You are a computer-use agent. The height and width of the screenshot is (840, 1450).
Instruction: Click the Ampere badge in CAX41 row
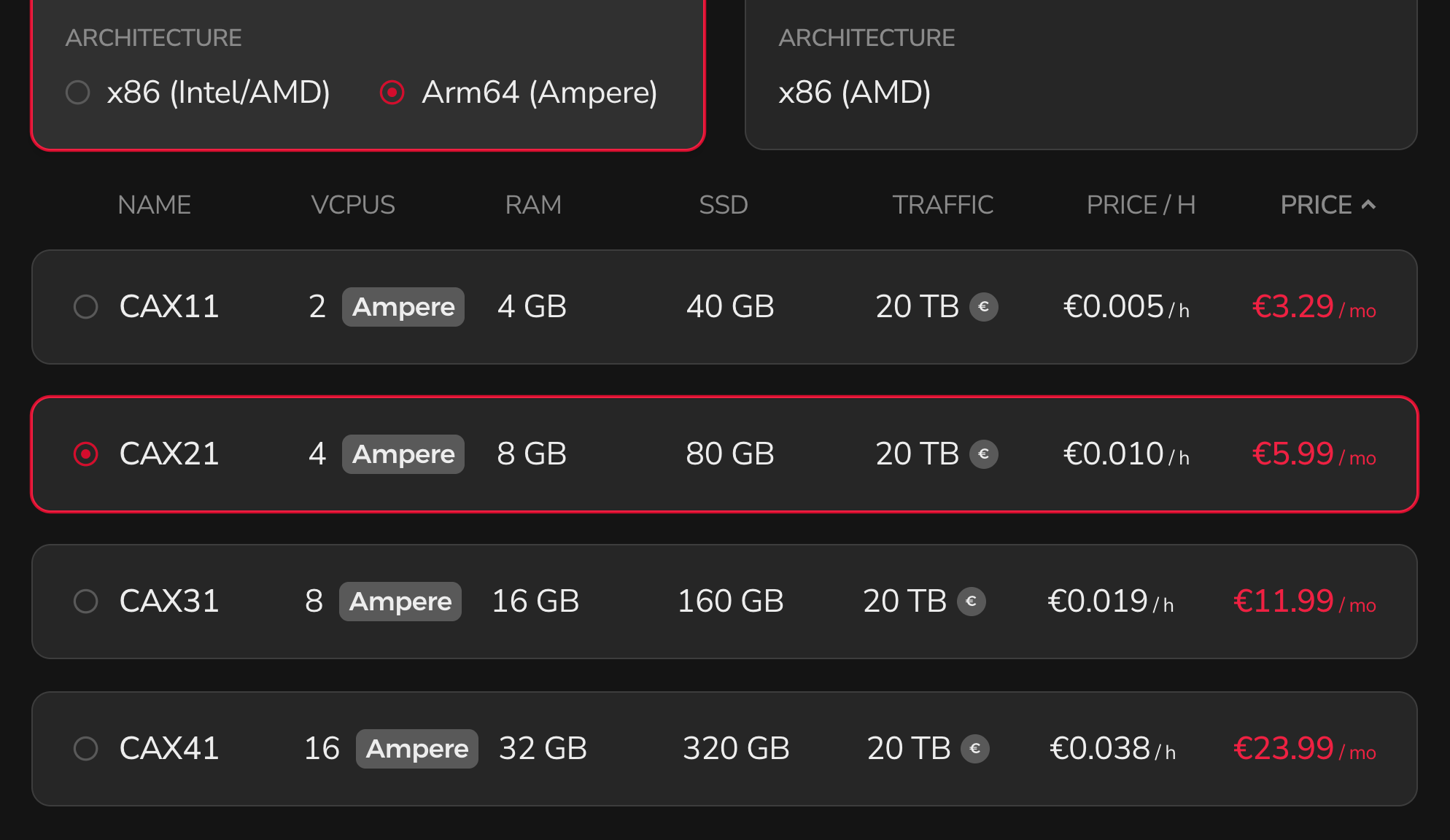coord(417,749)
